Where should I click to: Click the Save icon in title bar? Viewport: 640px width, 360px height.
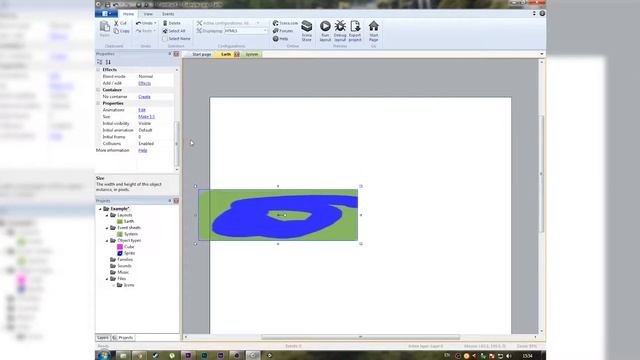click(x=107, y=4)
